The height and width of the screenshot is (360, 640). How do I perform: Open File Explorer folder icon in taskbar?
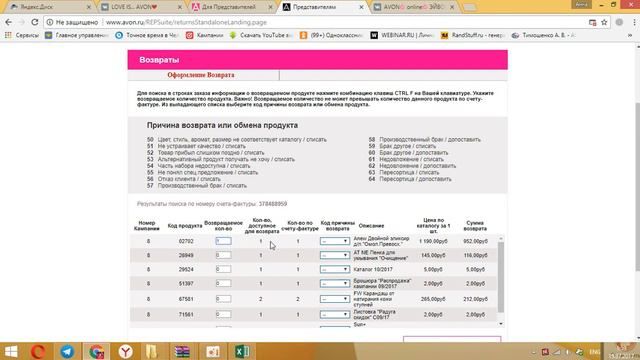click(151, 351)
